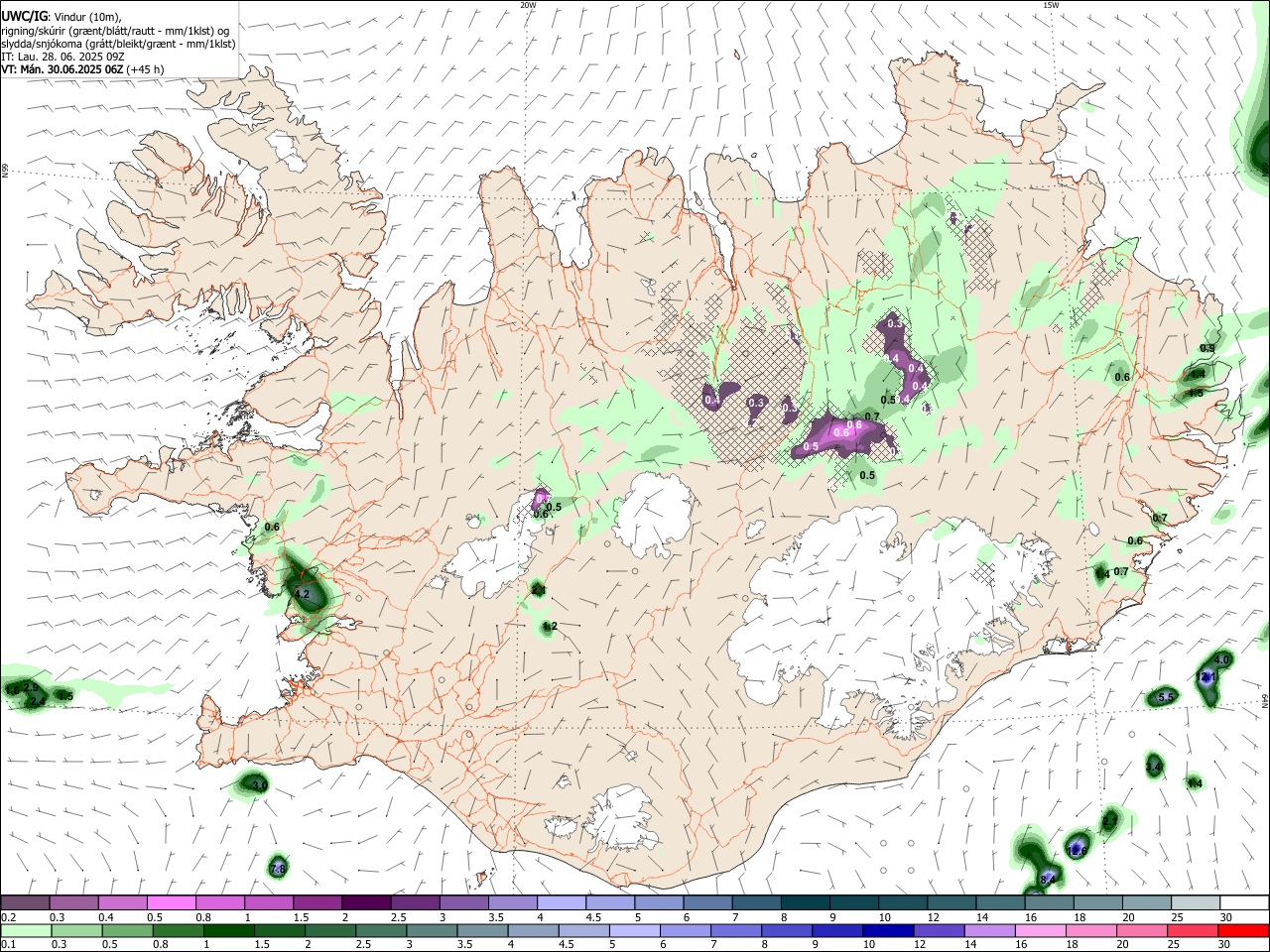Select the 'IT: Lau. 28. 06. 2025 09Z' line

(63, 57)
